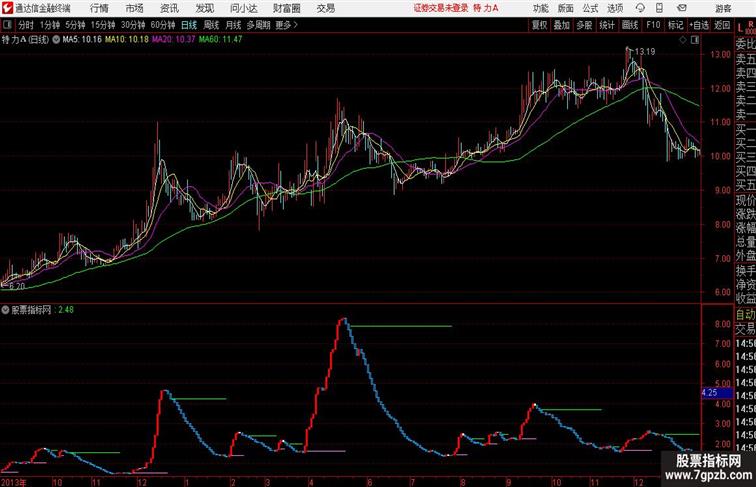Click the 6.20 low price label
The height and width of the screenshot is (487, 756).
[17, 286]
